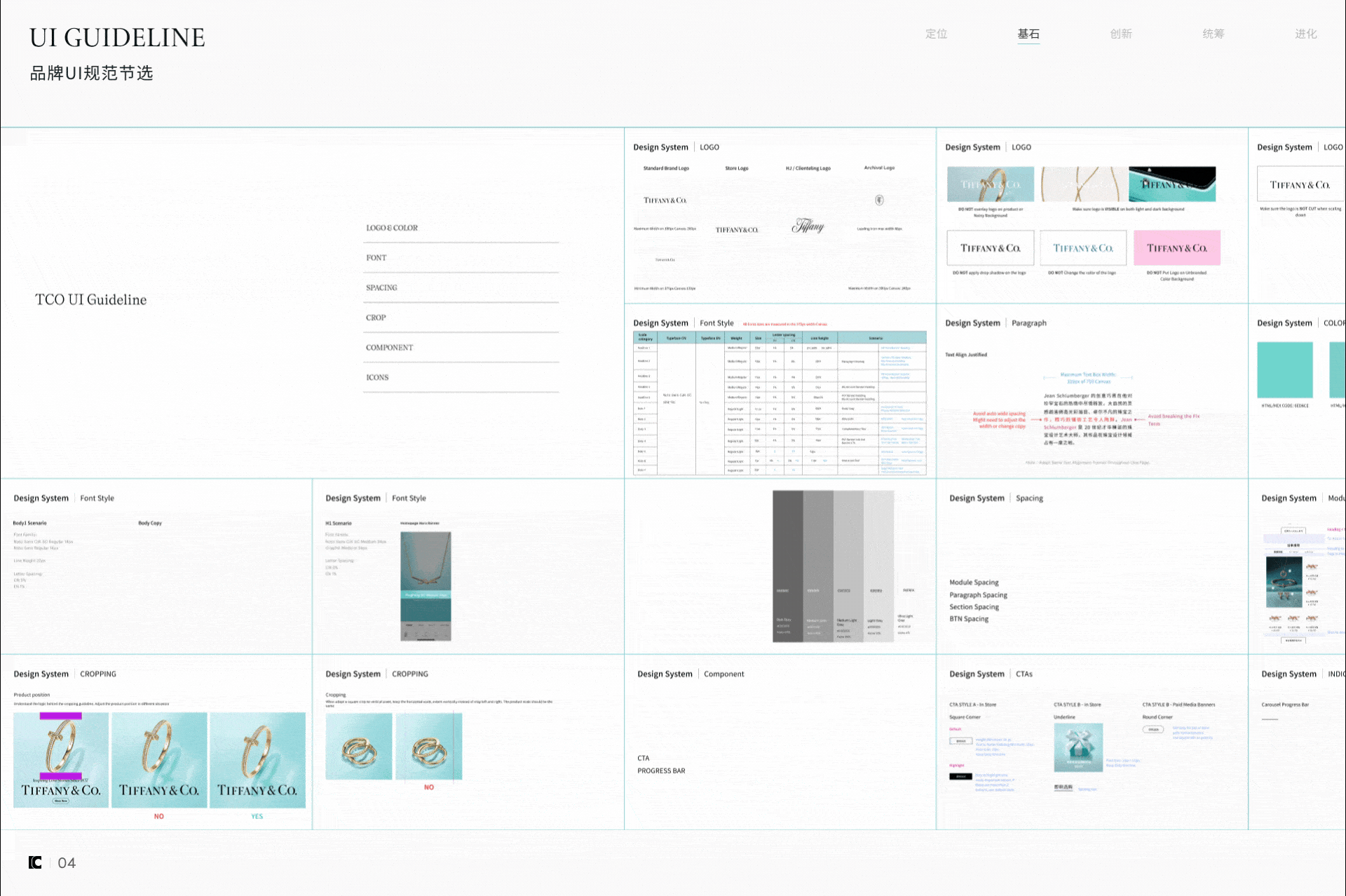Click the BTN Spacing label
The height and width of the screenshot is (896, 1346).
(969, 619)
